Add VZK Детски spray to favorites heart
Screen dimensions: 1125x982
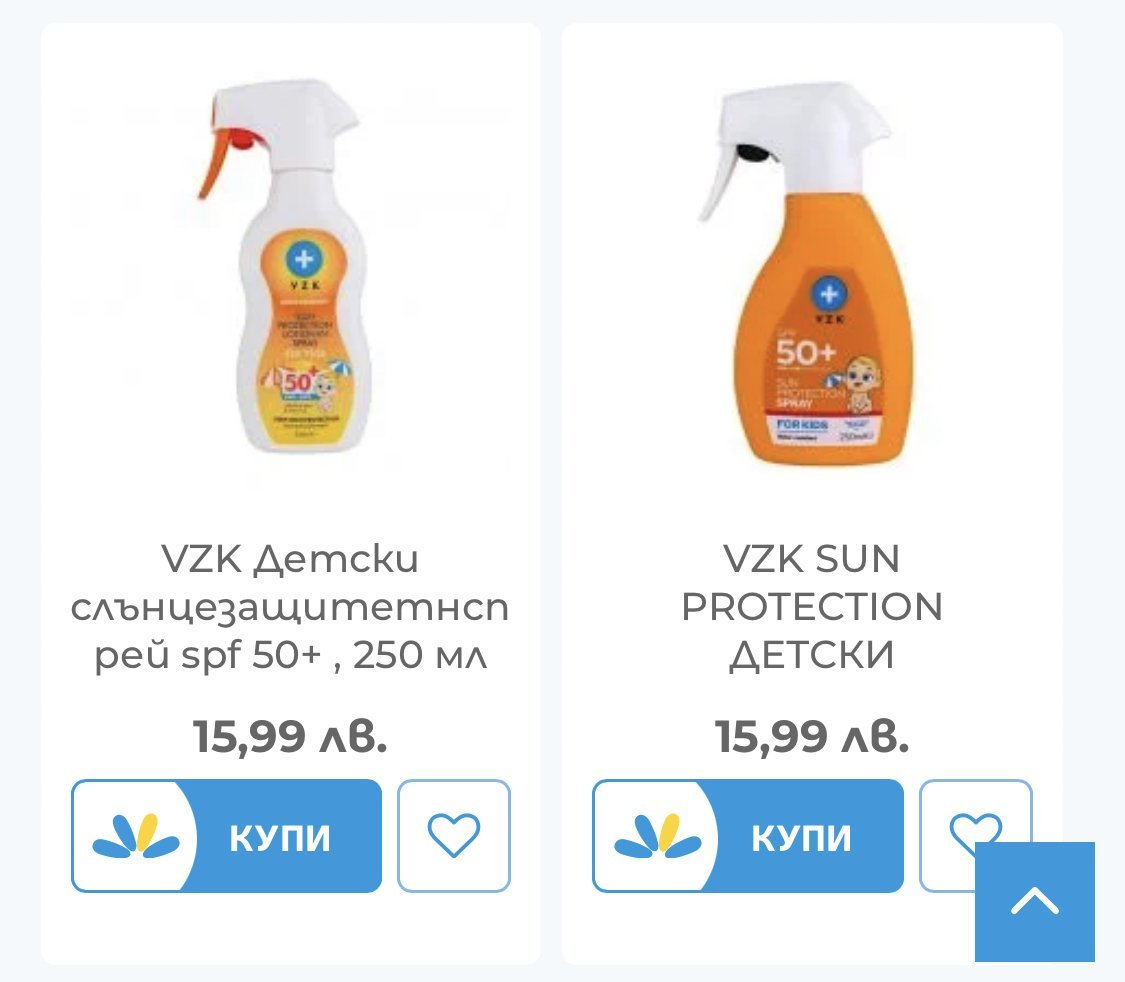coord(453,836)
